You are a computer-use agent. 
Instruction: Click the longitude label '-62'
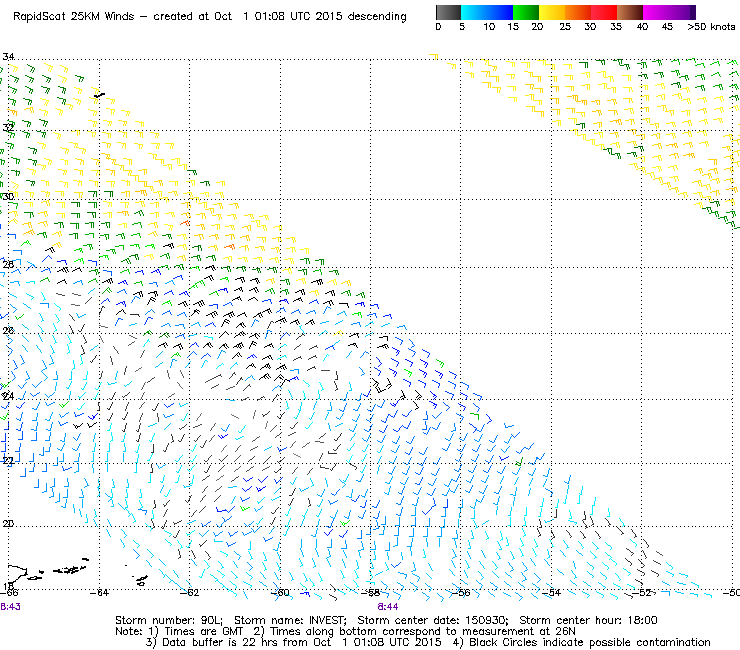(190, 592)
